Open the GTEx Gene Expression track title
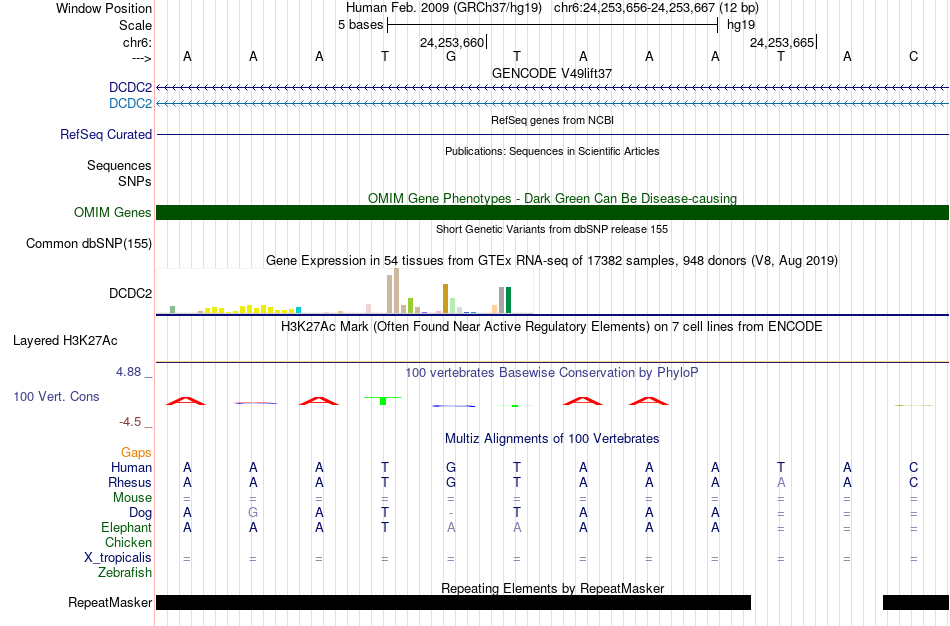This screenshot has height=626, width=950. 552,261
